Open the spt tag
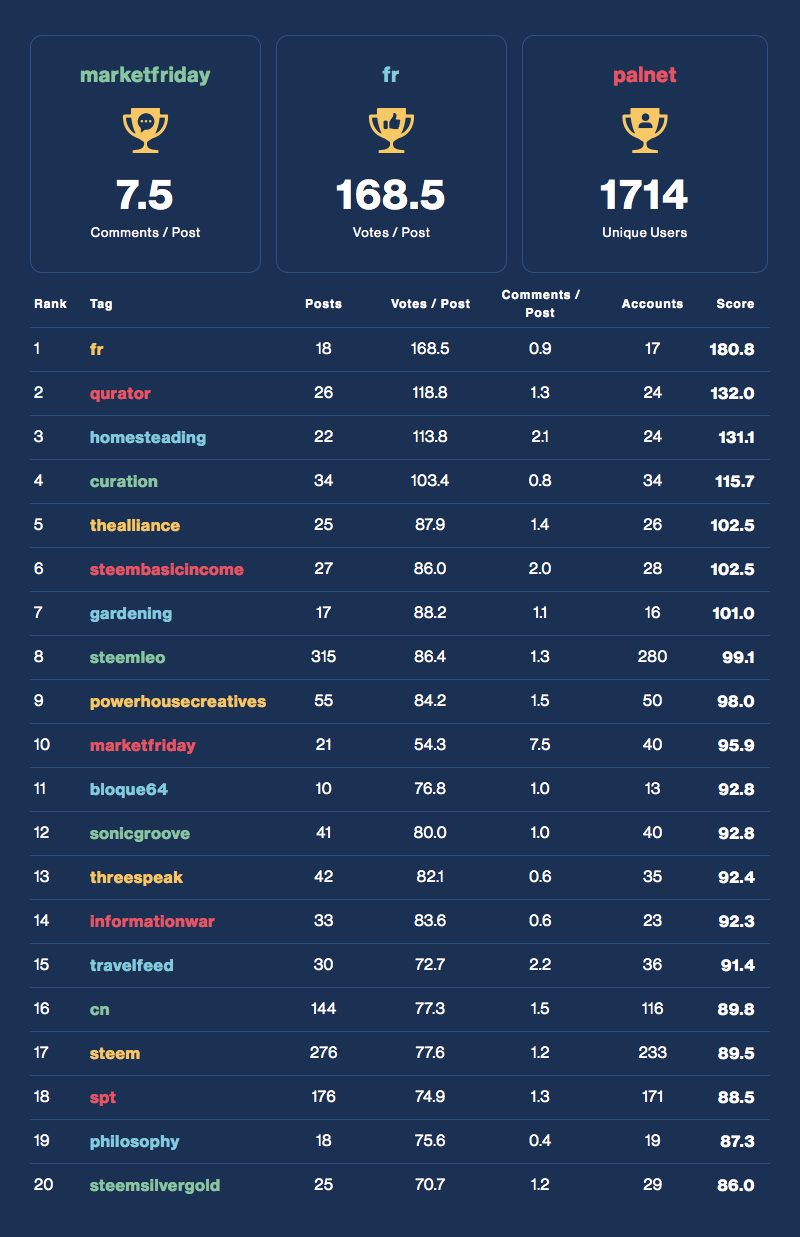The width and height of the screenshot is (800, 1237). [103, 1097]
